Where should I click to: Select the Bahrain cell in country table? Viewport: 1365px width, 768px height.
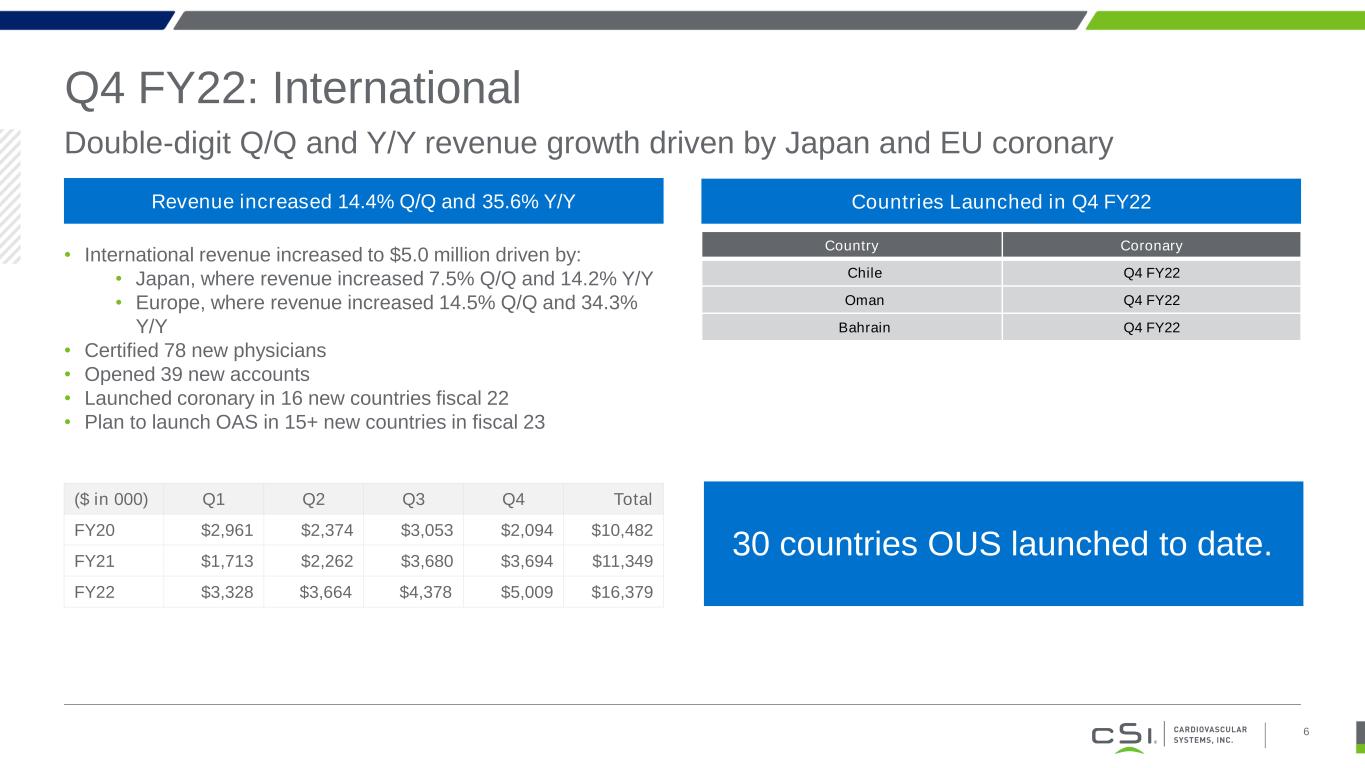[851, 327]
